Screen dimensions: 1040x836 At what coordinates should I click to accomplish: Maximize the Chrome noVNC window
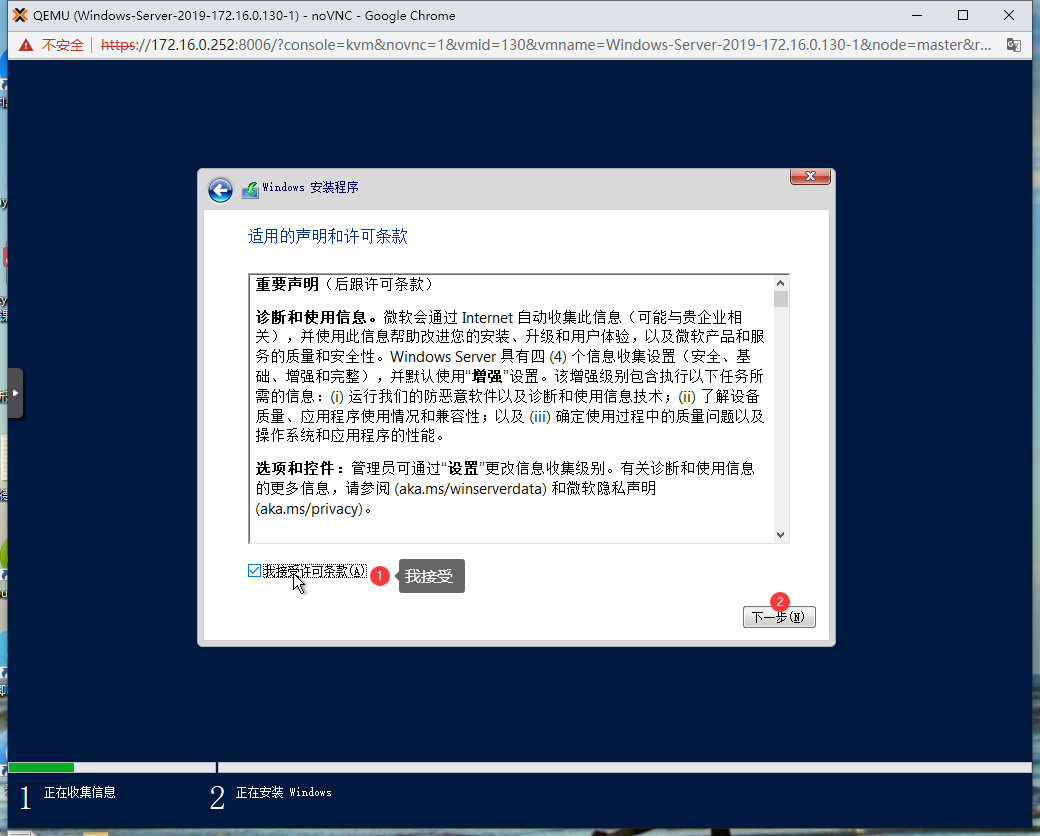[x=962, y=15]
